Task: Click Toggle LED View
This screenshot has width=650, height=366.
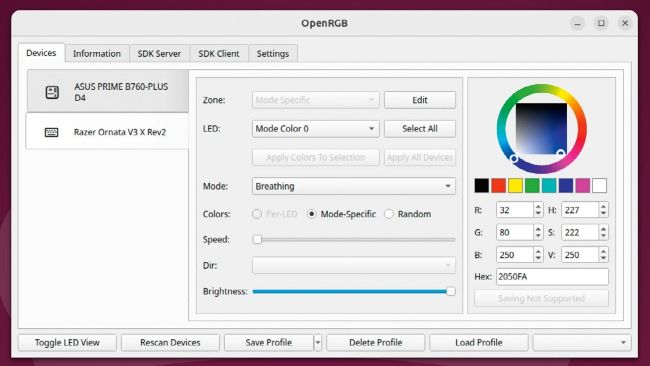Action: click(67, 342)
